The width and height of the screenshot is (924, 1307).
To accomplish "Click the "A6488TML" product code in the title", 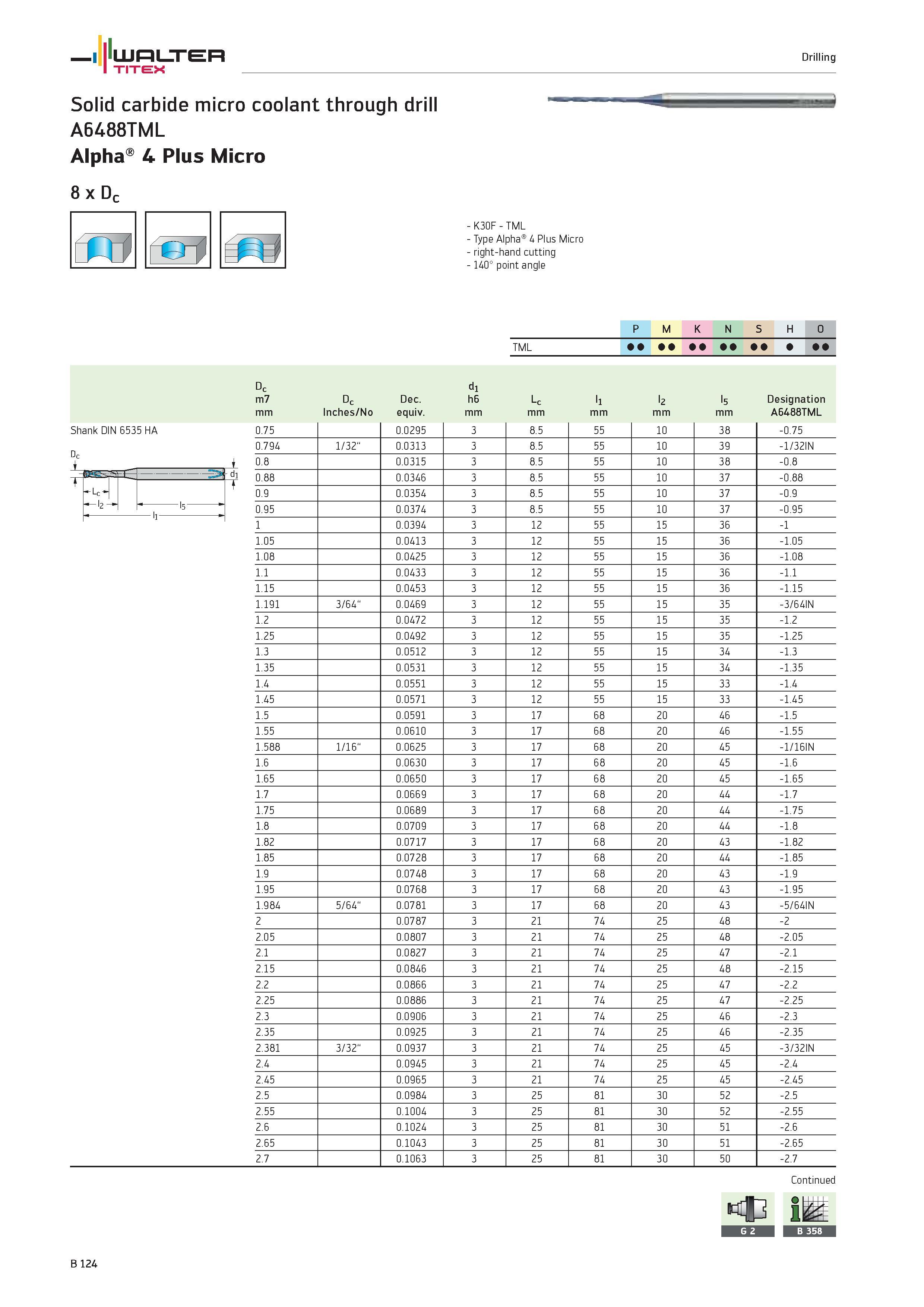I will coord(118,130).
